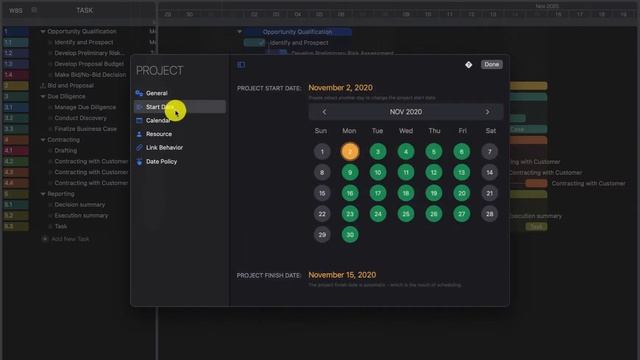The image size is (640, 360).
Task: Click the November 15, 2020 finish date text
Action: pos(342,275)
